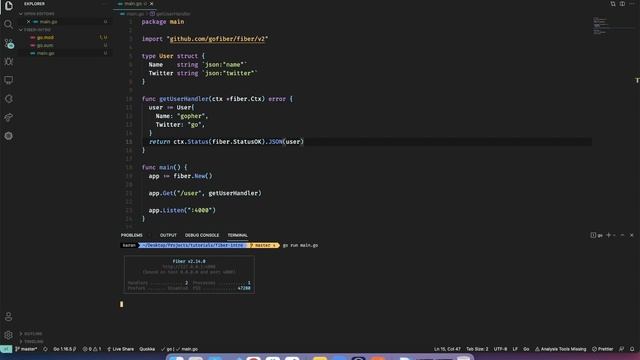The width and height of the screenshot is (640, 360).
Task: Switch to the Output panel tab
Action: click(x=168, y=235)
